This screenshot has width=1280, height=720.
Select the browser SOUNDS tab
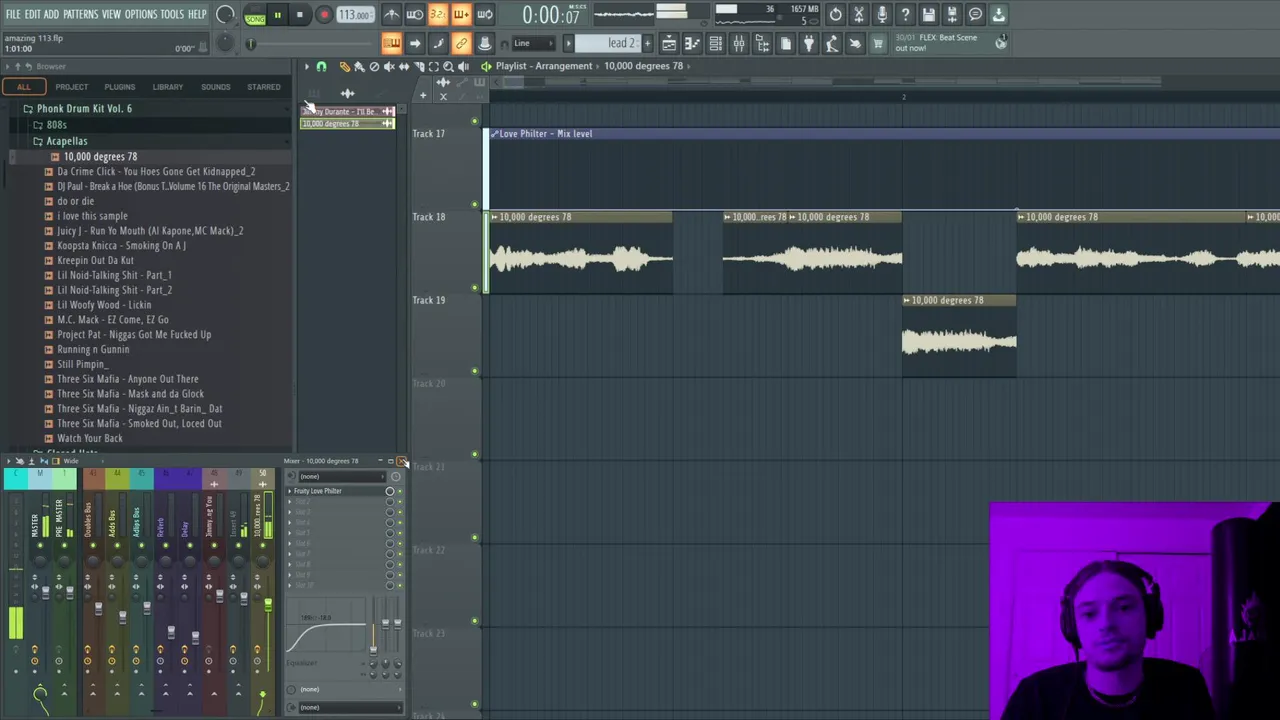point(215,87)
